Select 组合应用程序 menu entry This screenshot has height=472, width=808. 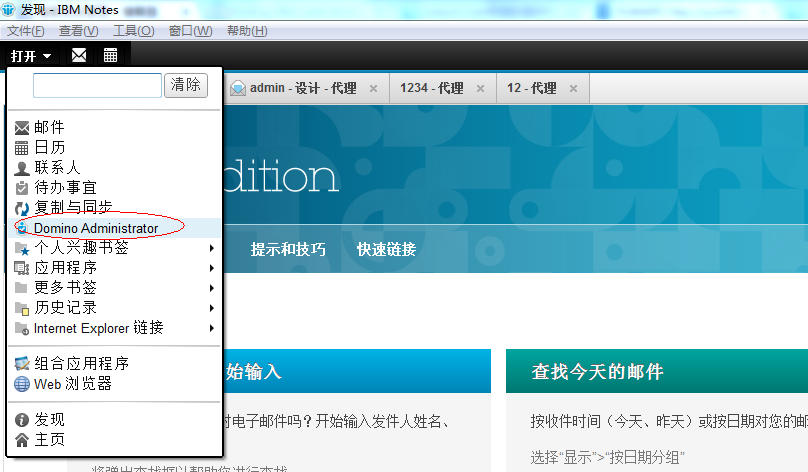pos(114,364)
